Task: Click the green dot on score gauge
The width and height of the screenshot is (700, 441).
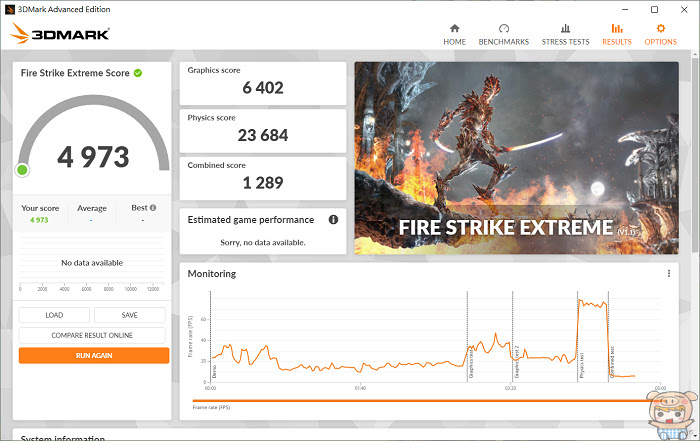Action: (x=22, y=170)
